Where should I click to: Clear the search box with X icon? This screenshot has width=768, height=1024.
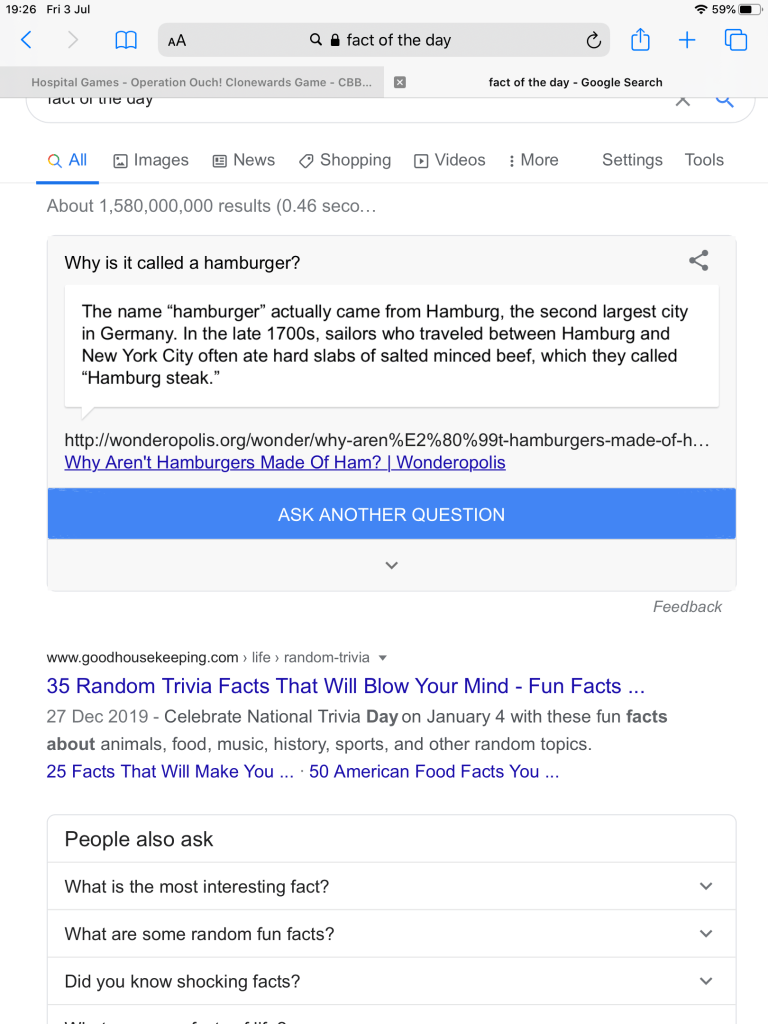[x=683, y=100]
